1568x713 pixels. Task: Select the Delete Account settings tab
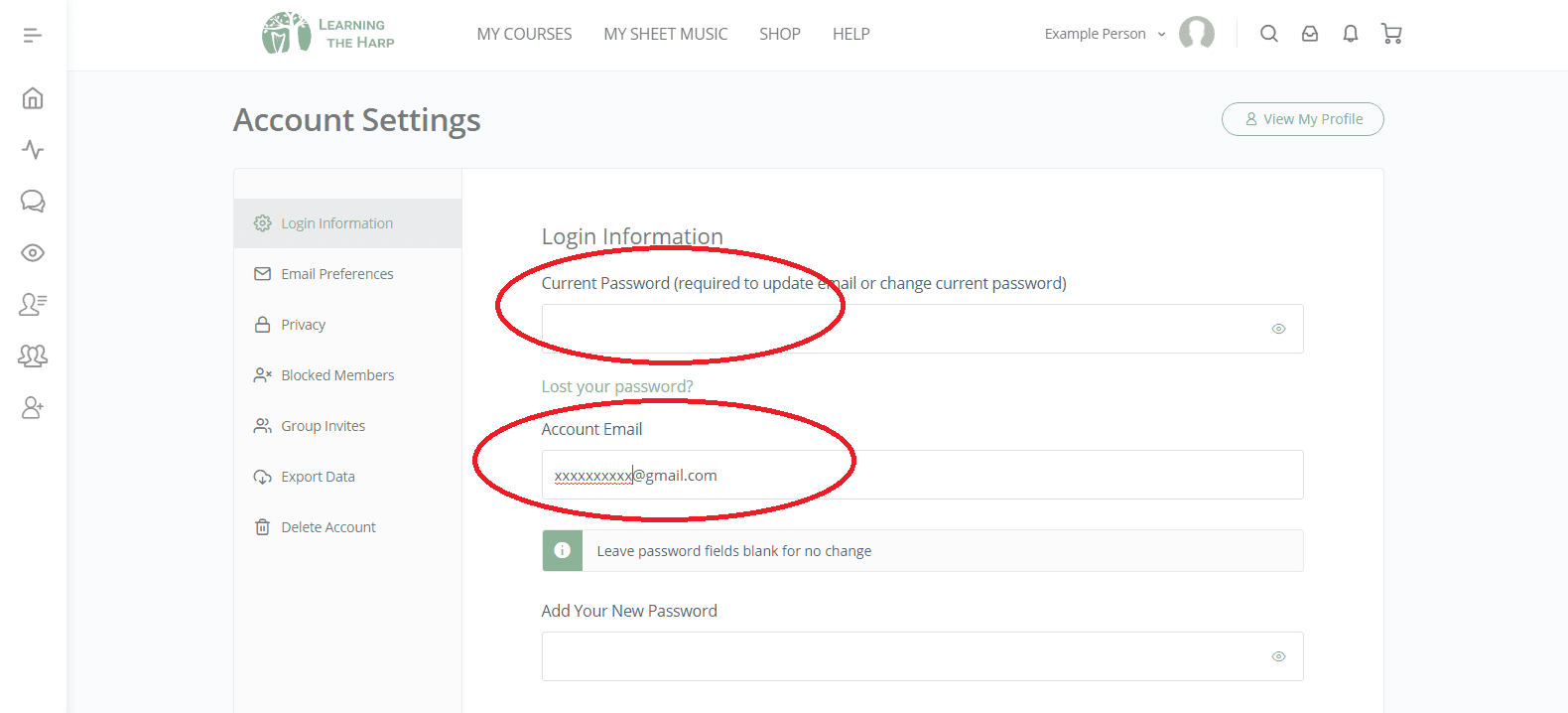347,527
